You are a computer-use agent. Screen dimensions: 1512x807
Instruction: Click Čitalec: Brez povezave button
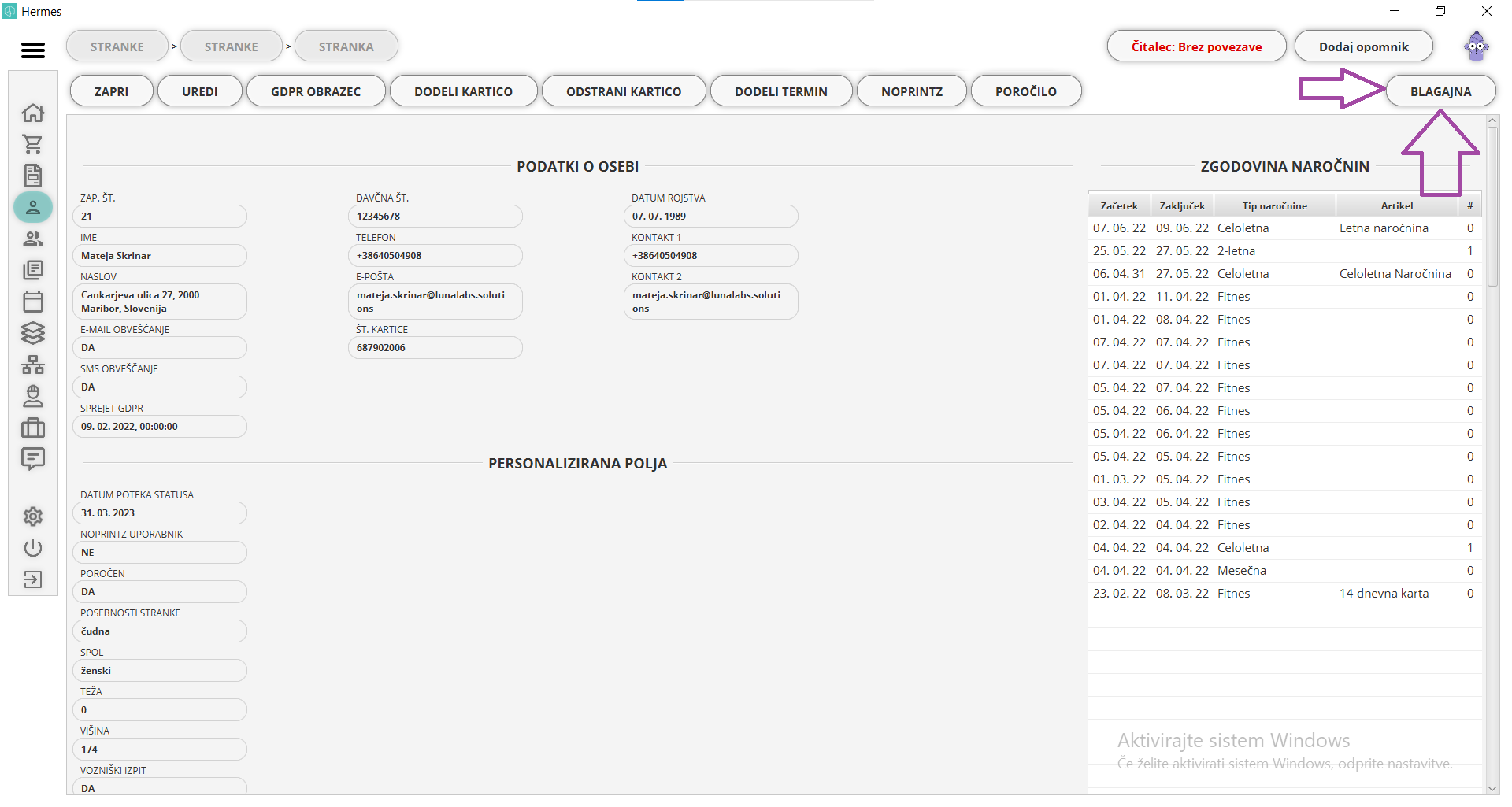click(x=1197, y=46)
